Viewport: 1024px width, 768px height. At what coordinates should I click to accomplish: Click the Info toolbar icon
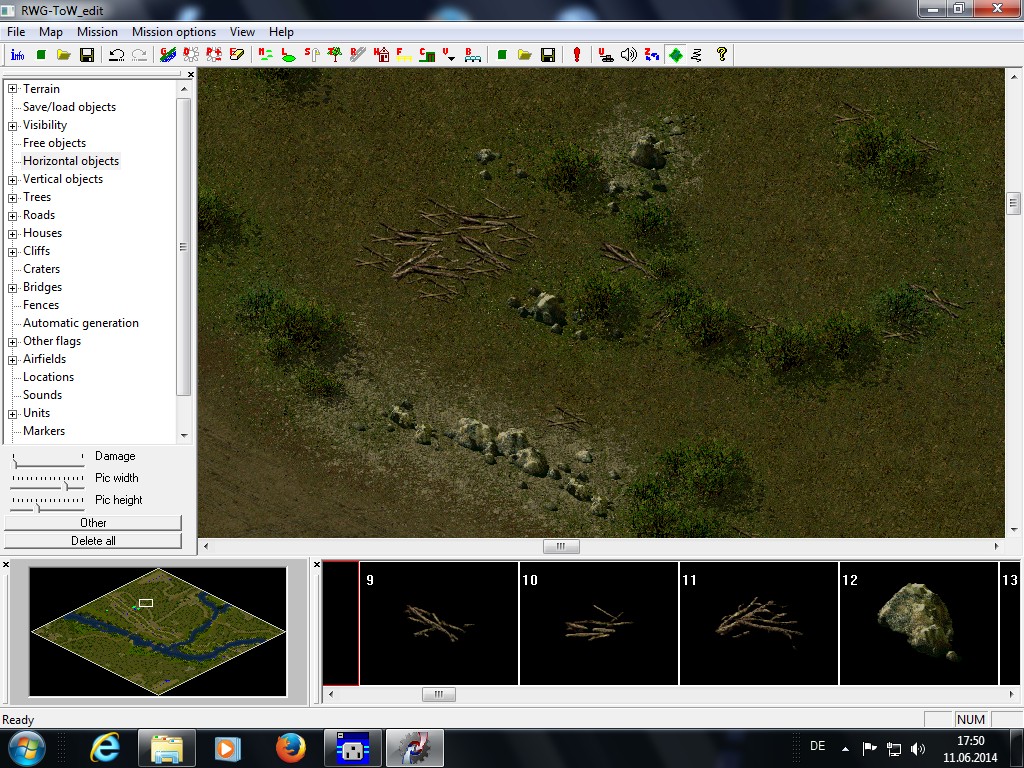(18, 55)
